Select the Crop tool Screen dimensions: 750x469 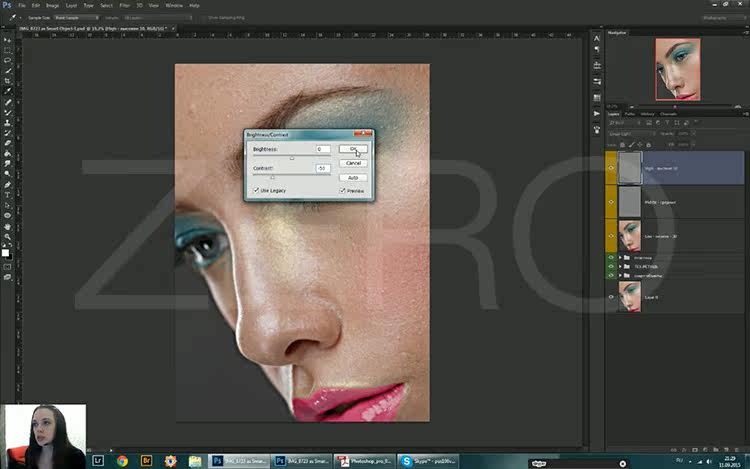pyautogui.click(x=7, y=81)
